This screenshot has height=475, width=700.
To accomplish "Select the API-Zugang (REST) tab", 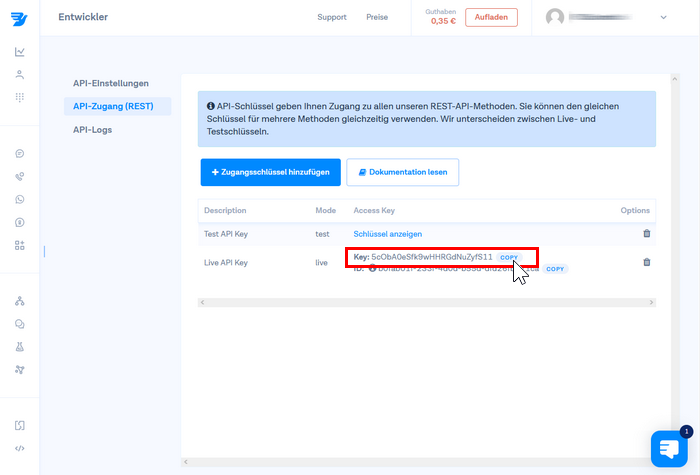I will [x=113, y=106].
